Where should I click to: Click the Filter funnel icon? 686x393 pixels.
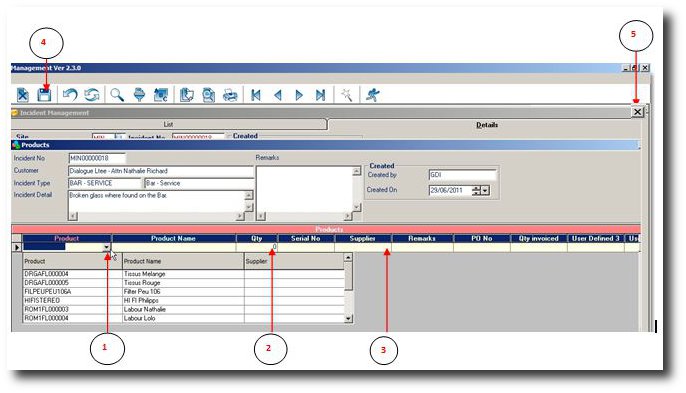coord(139,95)
